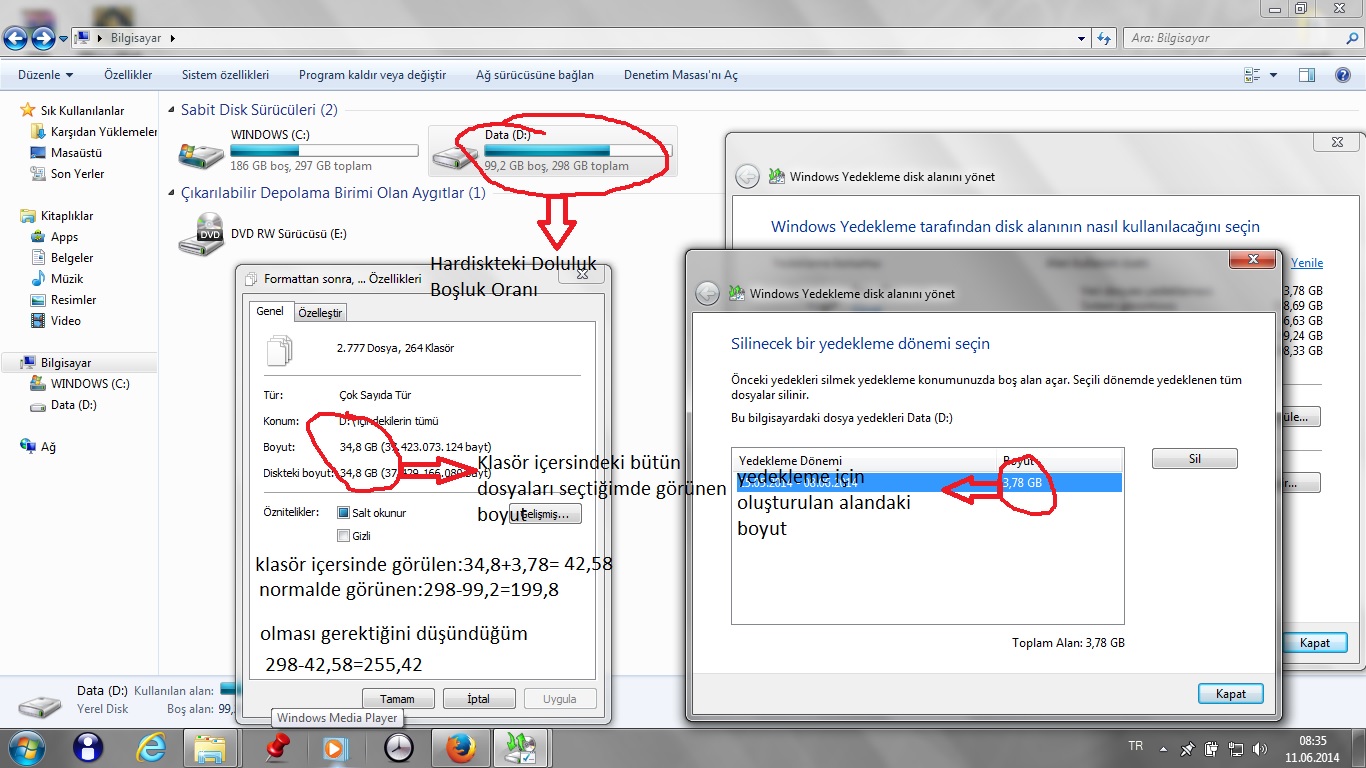Select 'Ağ sürücüsüne bağlan' in the toolbar

pyautogui.click(x=534, y=75)
